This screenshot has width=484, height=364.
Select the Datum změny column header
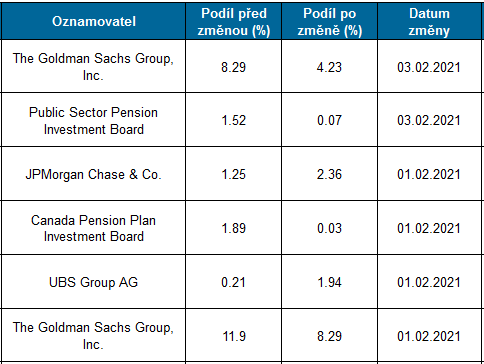point(429,22)
